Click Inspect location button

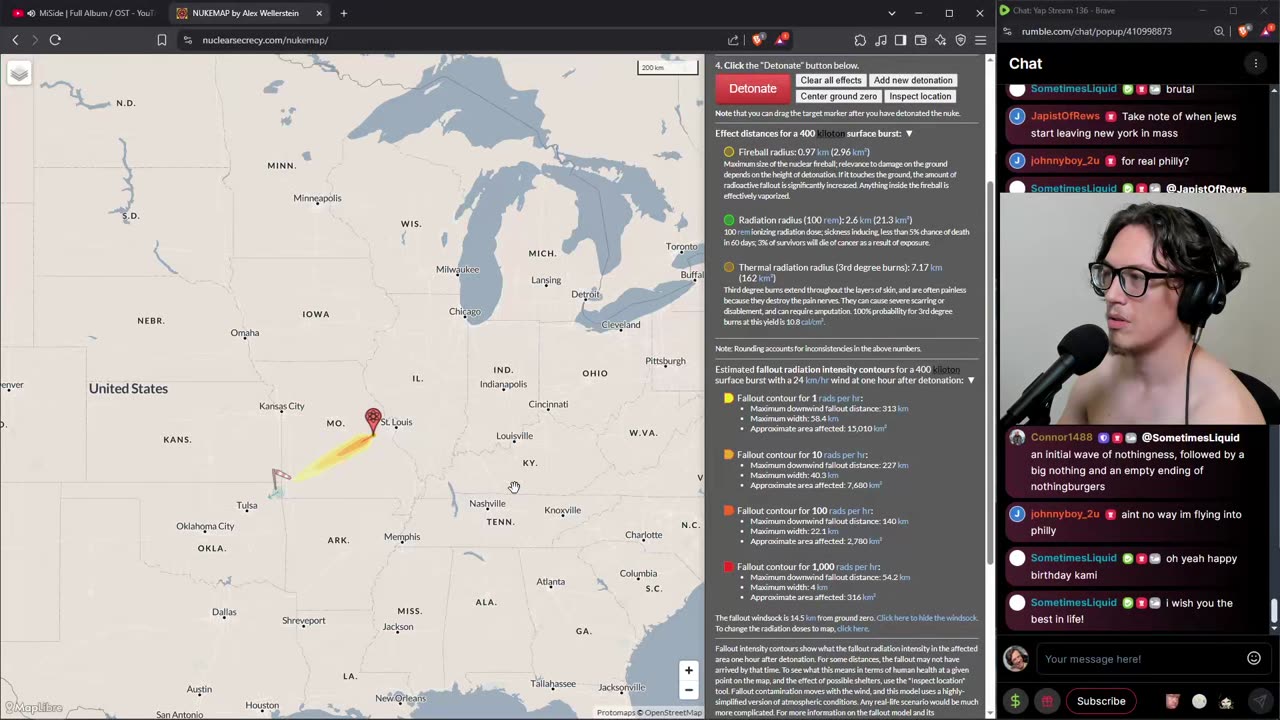pos(920,96)
